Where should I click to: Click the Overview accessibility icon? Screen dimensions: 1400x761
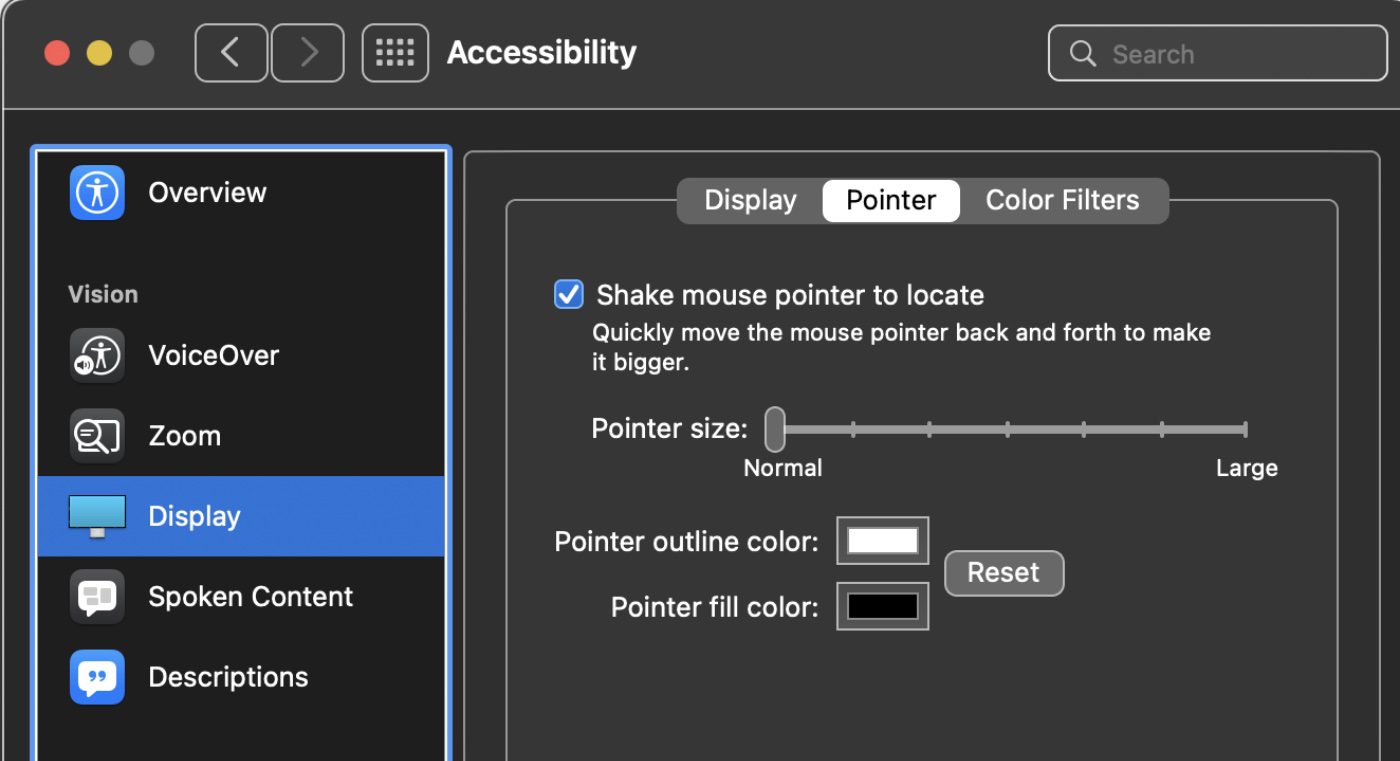97,192
